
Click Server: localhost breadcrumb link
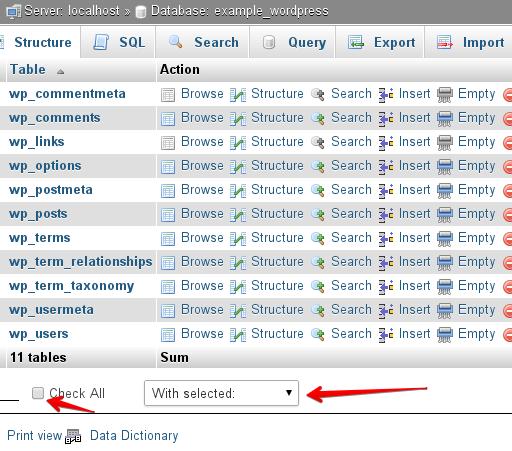pos(72,11)
